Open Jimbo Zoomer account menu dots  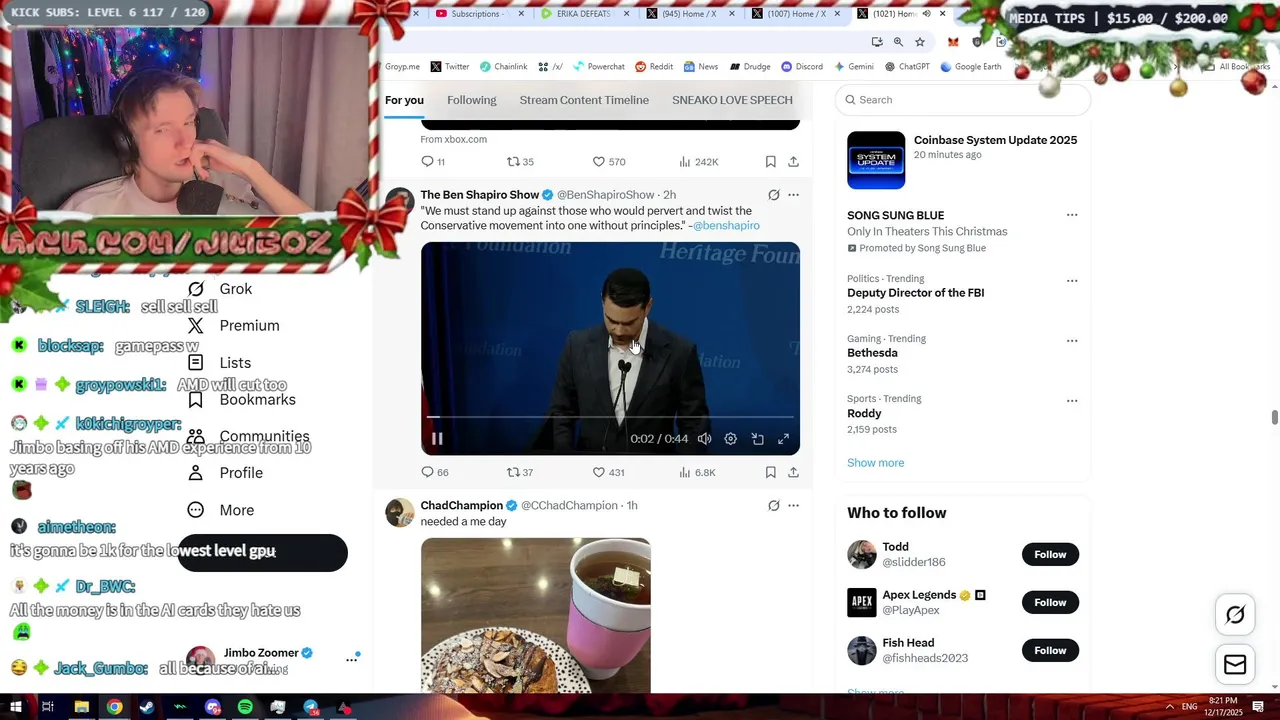click(x=351, y=659)
